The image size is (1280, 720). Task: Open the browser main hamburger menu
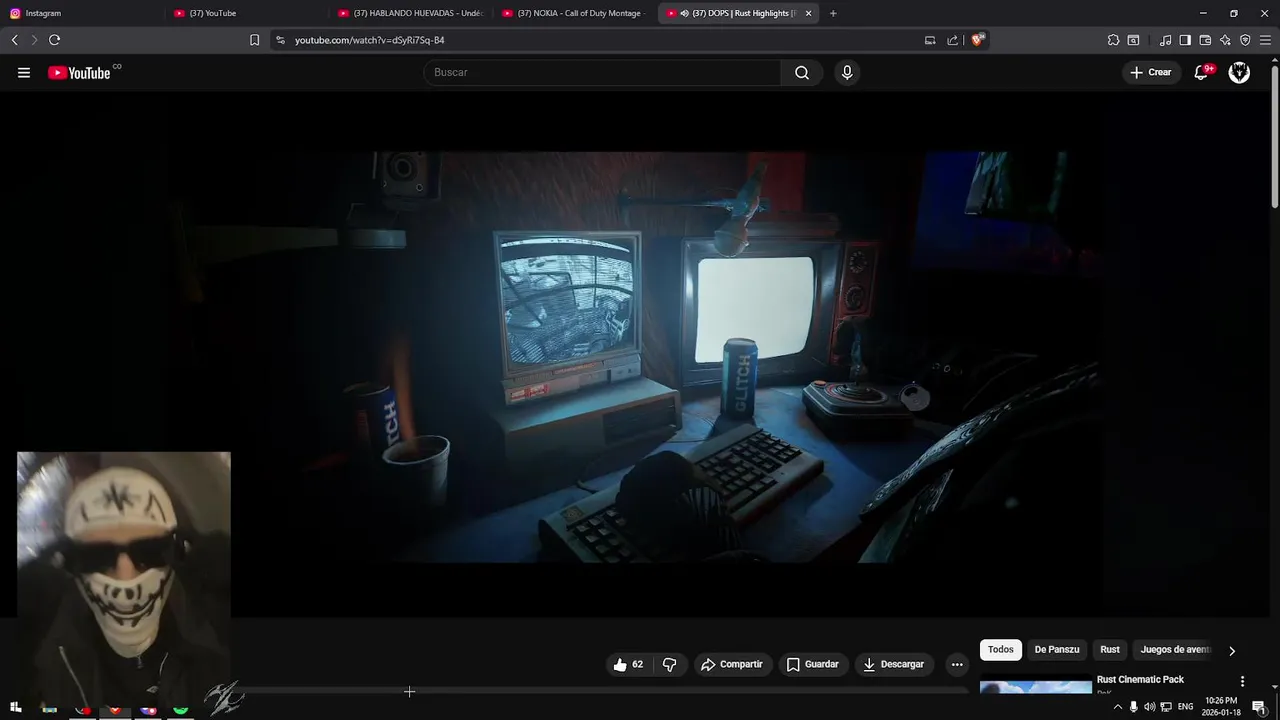click(1266, 40)
